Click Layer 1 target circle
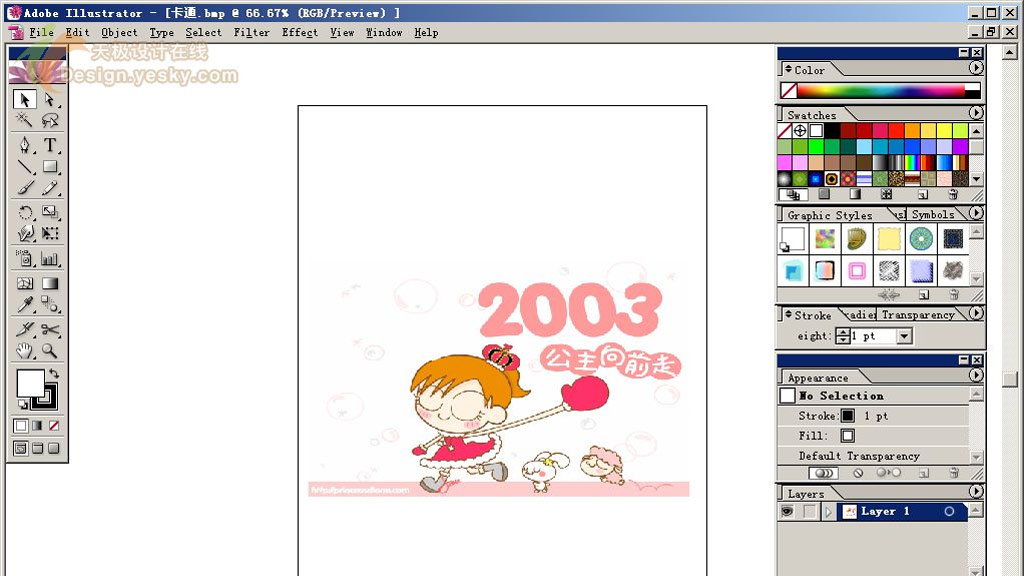Viewport: 1024px width, 576px height. click(949, 511)
